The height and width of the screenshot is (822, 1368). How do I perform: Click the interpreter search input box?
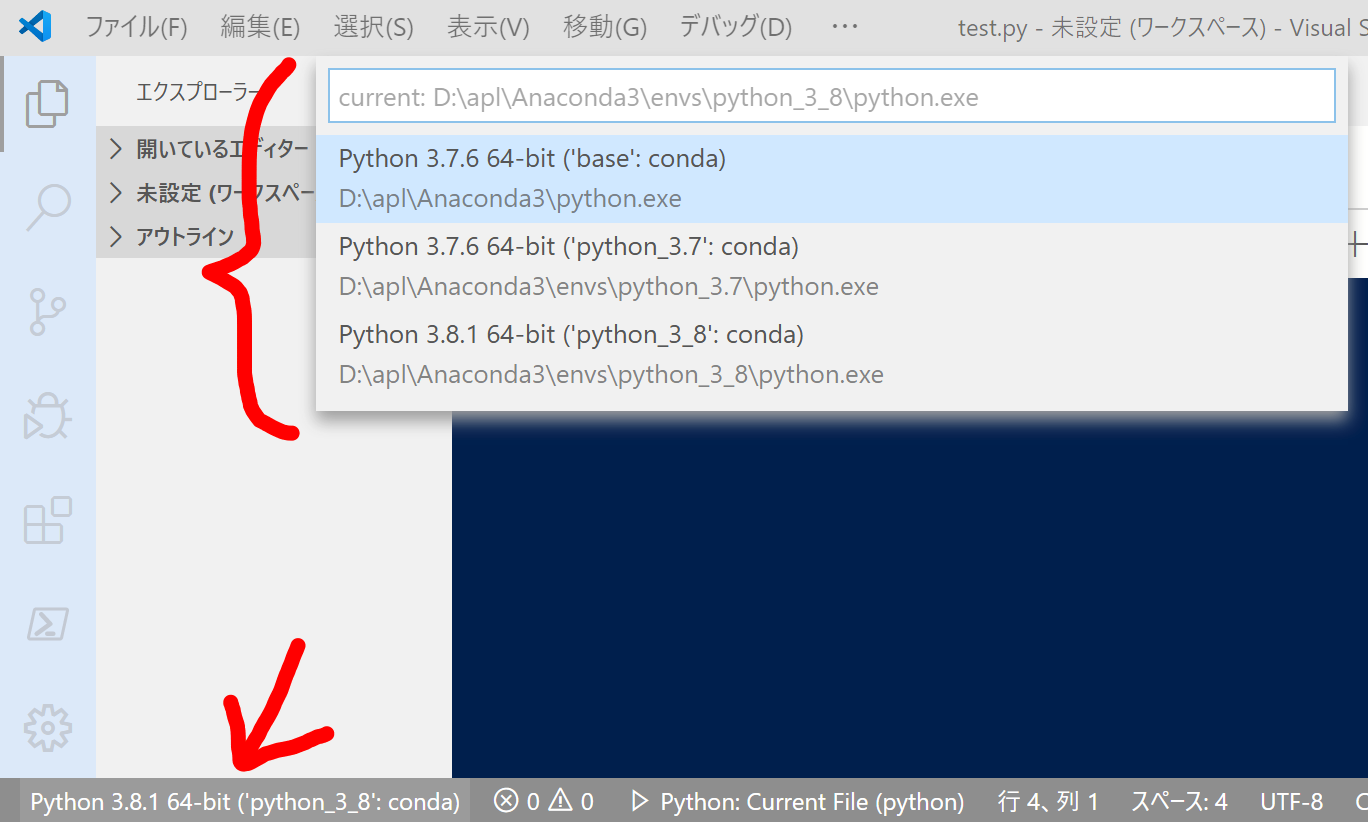click(832, 95)
